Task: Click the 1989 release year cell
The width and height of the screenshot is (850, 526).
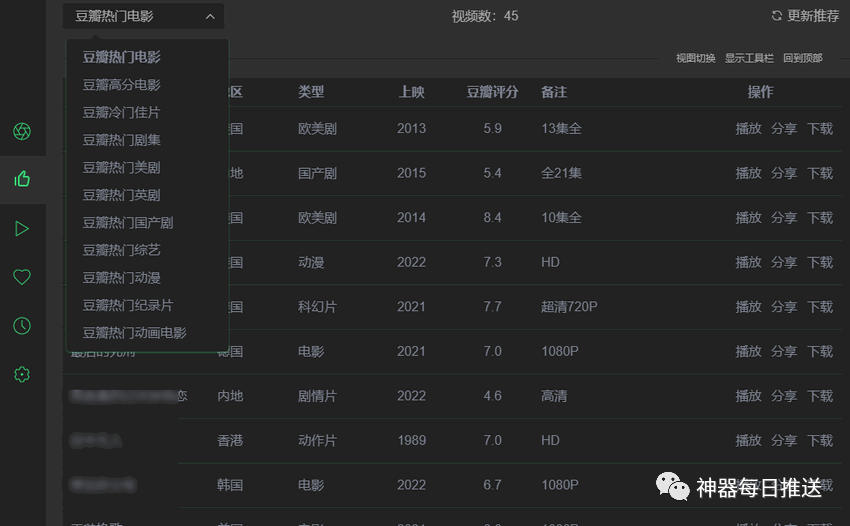Action: pos(411,440)
